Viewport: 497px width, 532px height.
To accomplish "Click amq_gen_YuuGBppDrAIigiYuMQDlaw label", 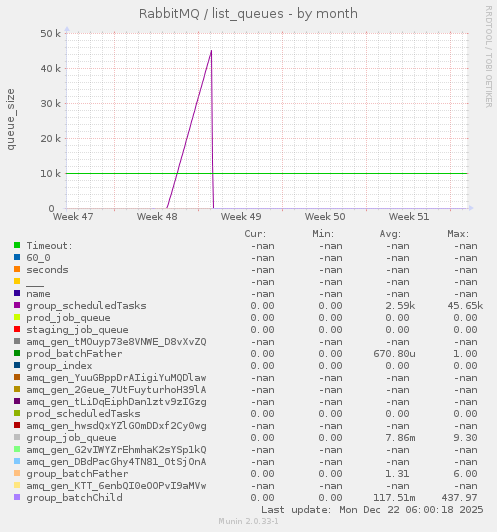I will (116, 378).
